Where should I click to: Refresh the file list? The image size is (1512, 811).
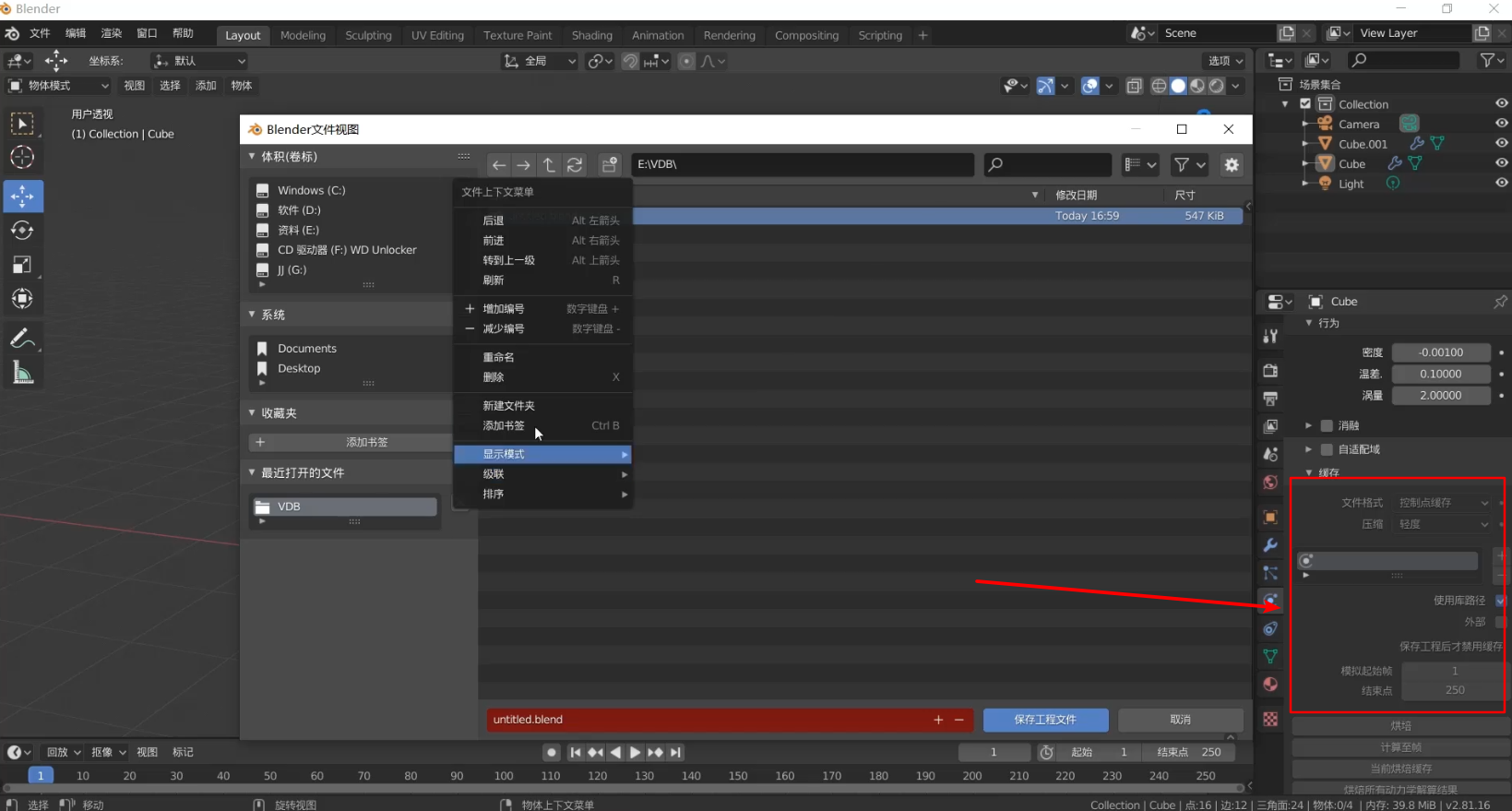tap(575, 165)
